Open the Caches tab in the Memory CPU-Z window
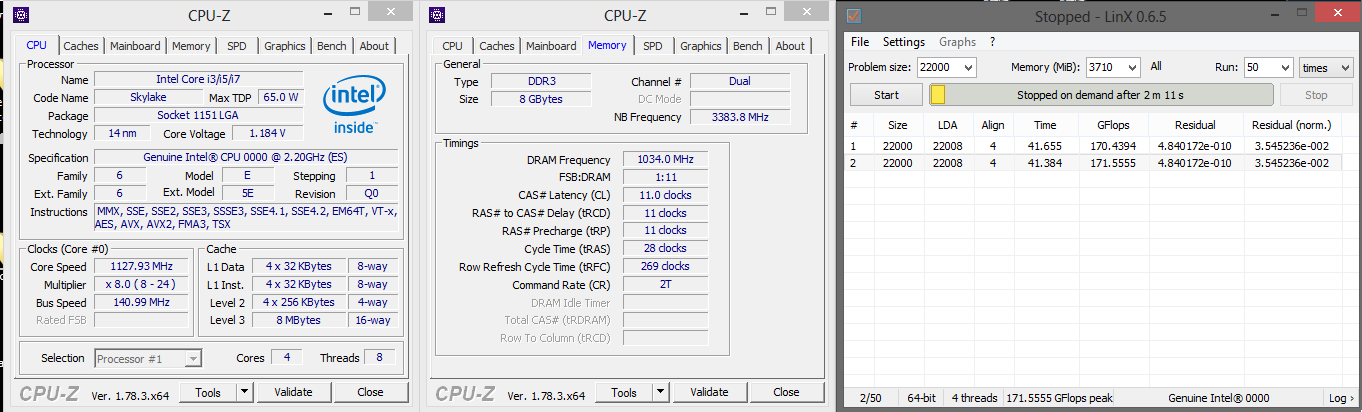1362x412 pixels. click(497, 46)
